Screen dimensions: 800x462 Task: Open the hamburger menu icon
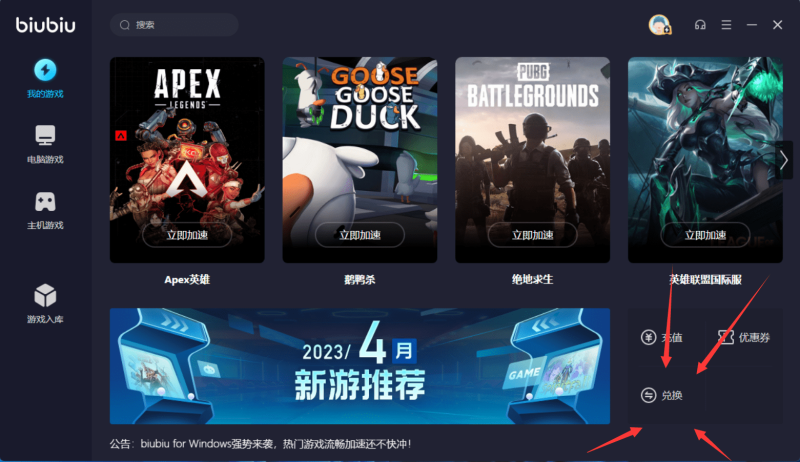coord(726,24)
